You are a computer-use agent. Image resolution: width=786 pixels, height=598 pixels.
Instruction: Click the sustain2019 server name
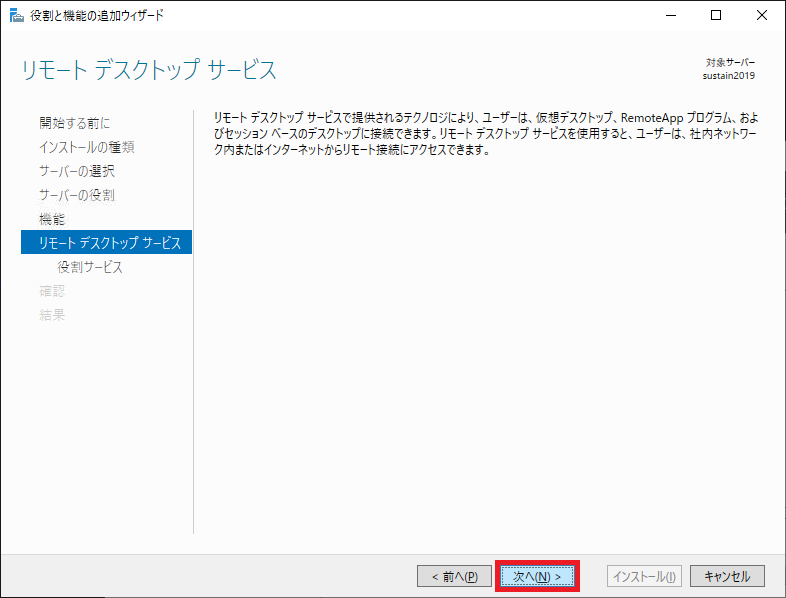[728, 76]
